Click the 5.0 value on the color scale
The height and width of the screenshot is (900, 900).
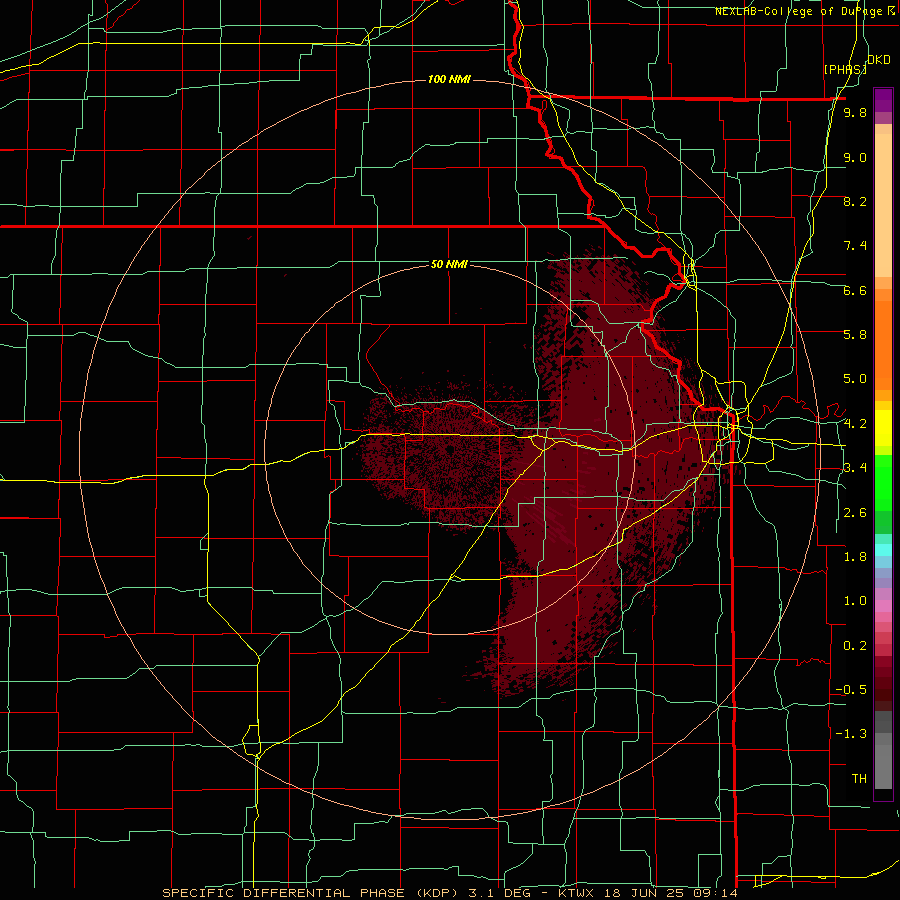855,379
